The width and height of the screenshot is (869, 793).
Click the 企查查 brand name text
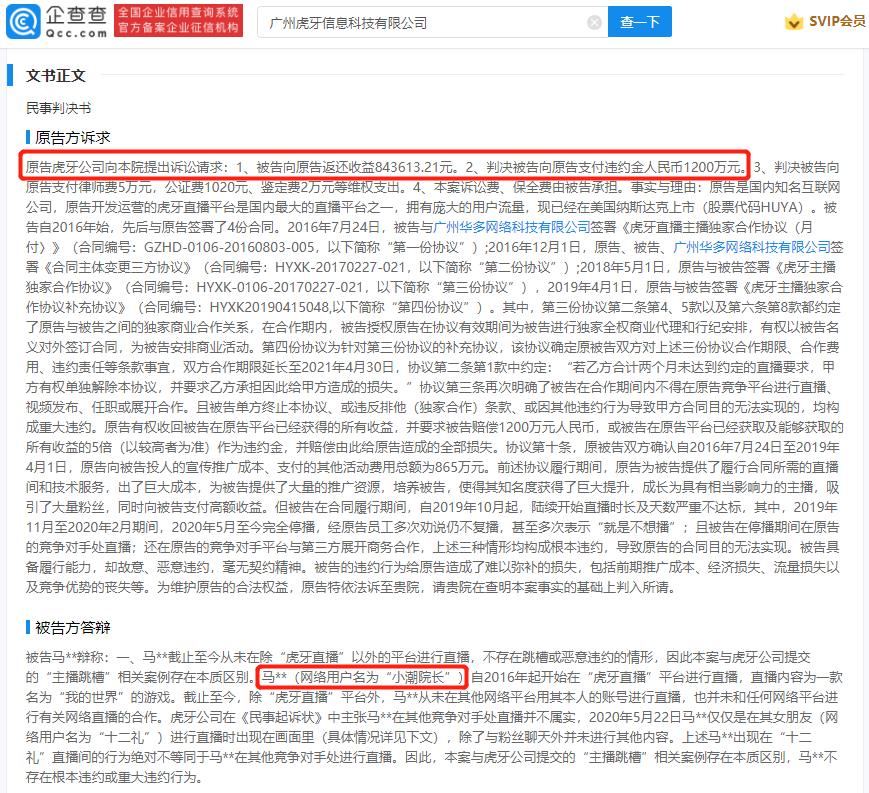point(76,15)
